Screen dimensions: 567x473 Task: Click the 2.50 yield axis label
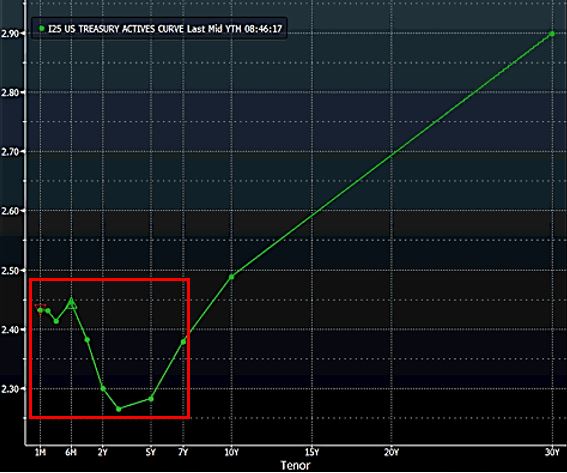tap(10, 270)
